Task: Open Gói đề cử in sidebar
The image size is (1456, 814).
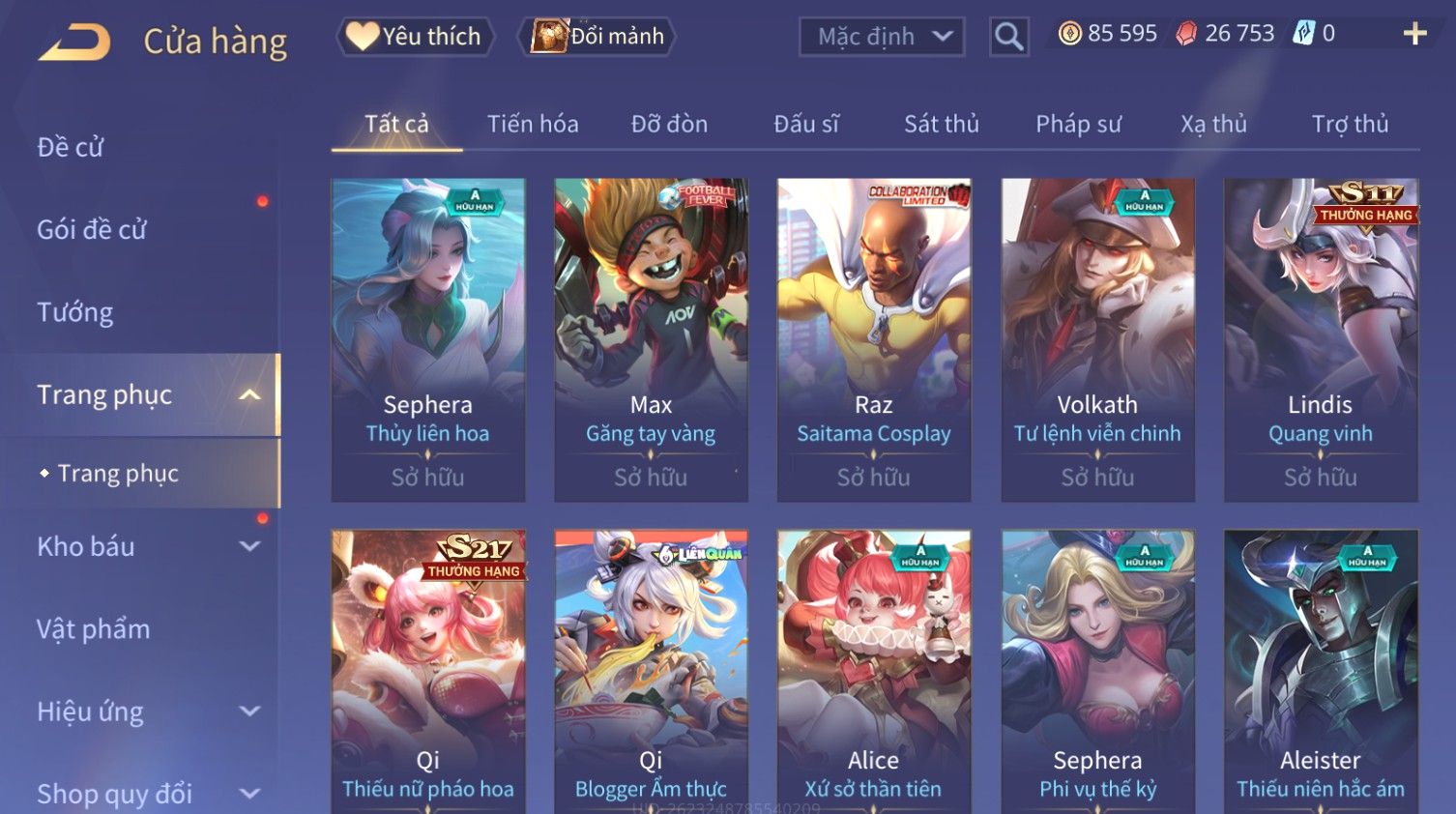Action: (92, 230)
